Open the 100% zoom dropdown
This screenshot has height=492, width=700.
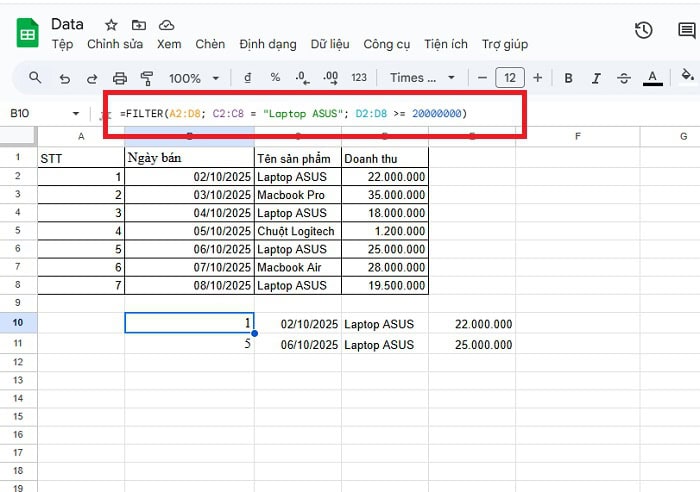point(194,78)
